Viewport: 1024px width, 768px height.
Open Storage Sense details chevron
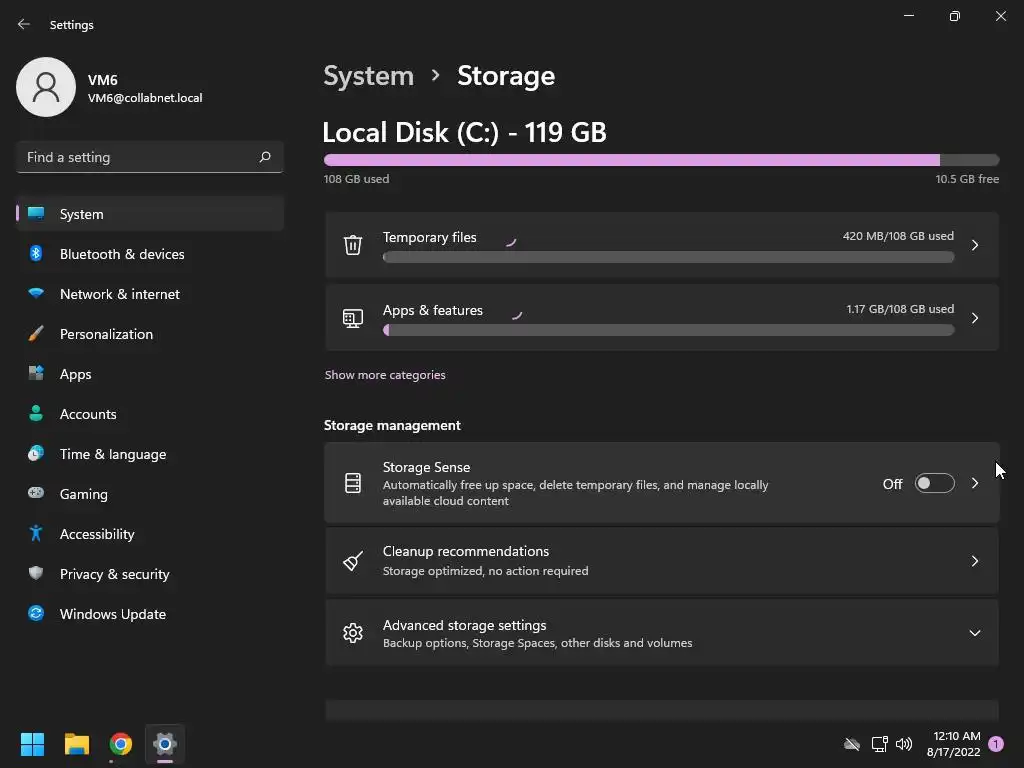pyautogui.click(x=975, y=484)
